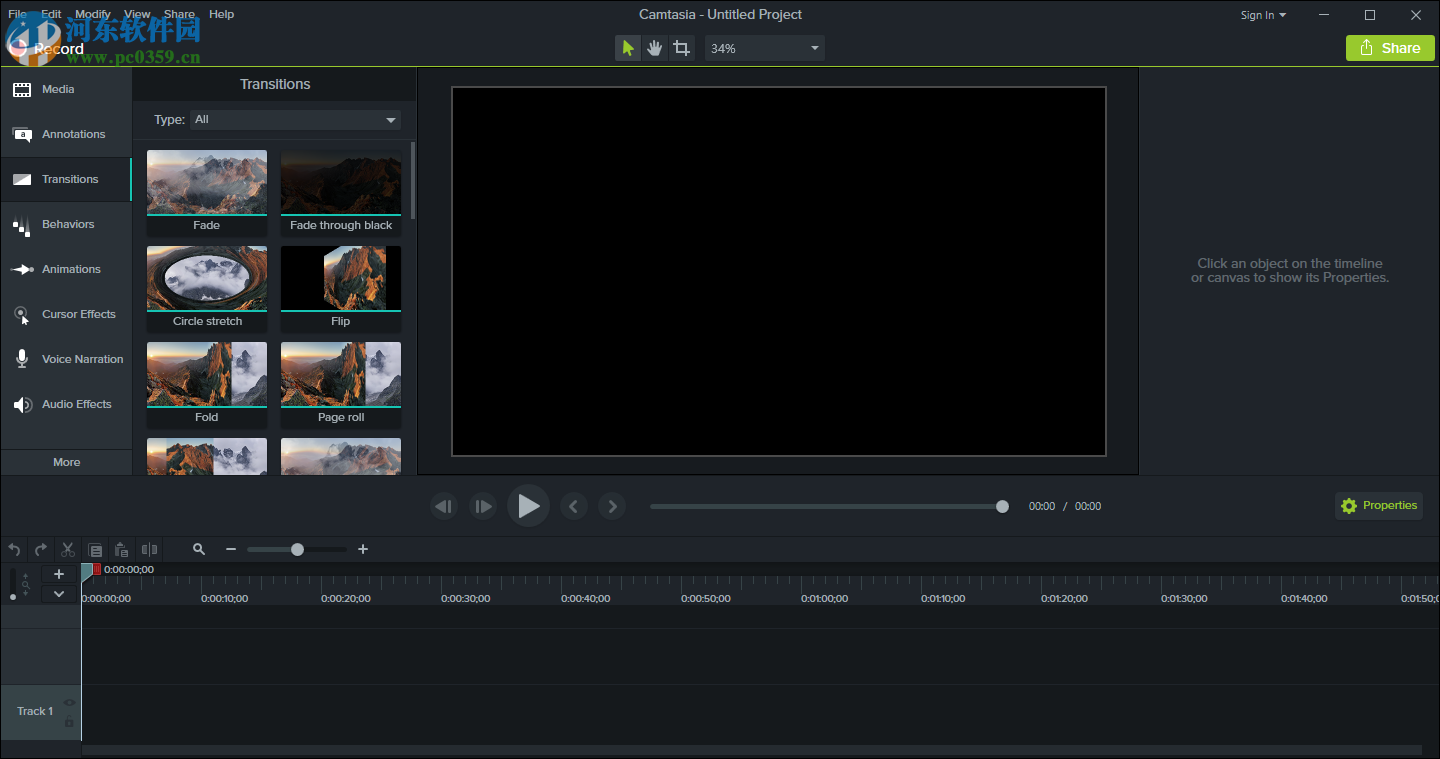Open Voice Narration
This screenshot has width=1440, height=759.
pos(82,359)
